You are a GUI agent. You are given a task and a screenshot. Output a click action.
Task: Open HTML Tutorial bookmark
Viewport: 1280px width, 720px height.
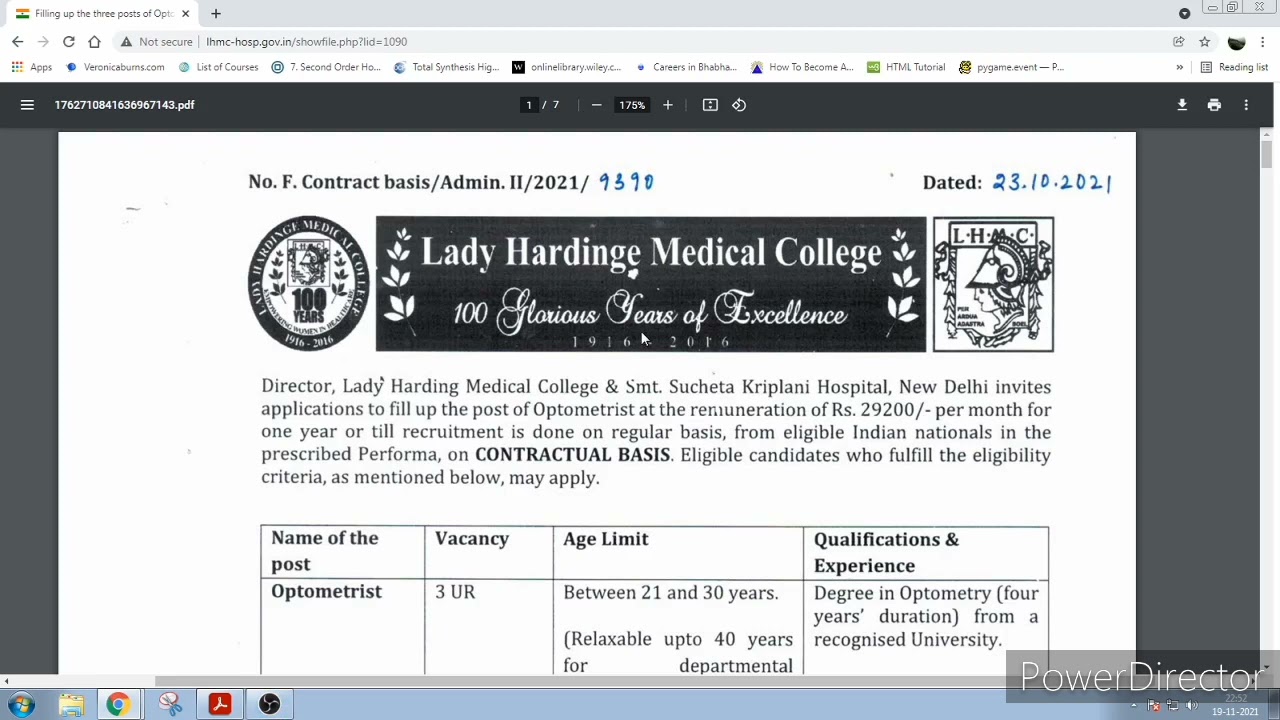906,67
